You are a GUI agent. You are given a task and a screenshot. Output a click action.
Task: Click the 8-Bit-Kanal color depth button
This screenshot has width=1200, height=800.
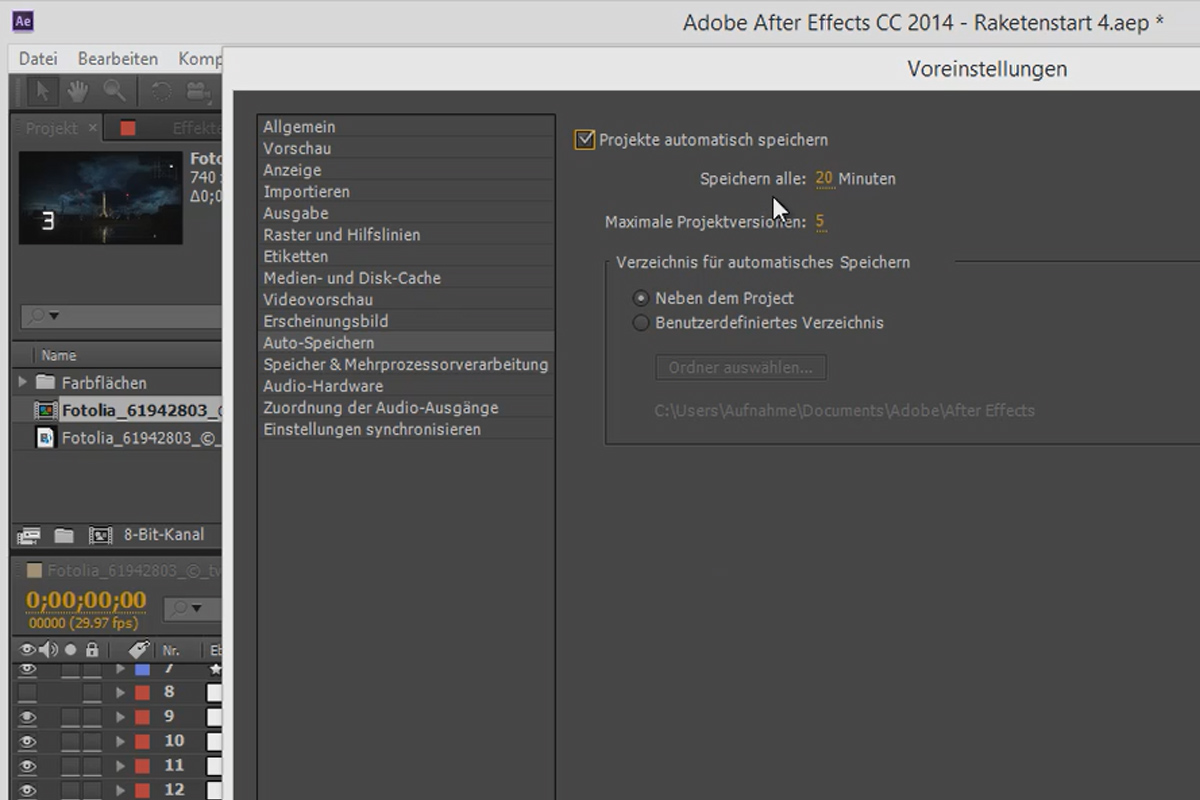164,535
